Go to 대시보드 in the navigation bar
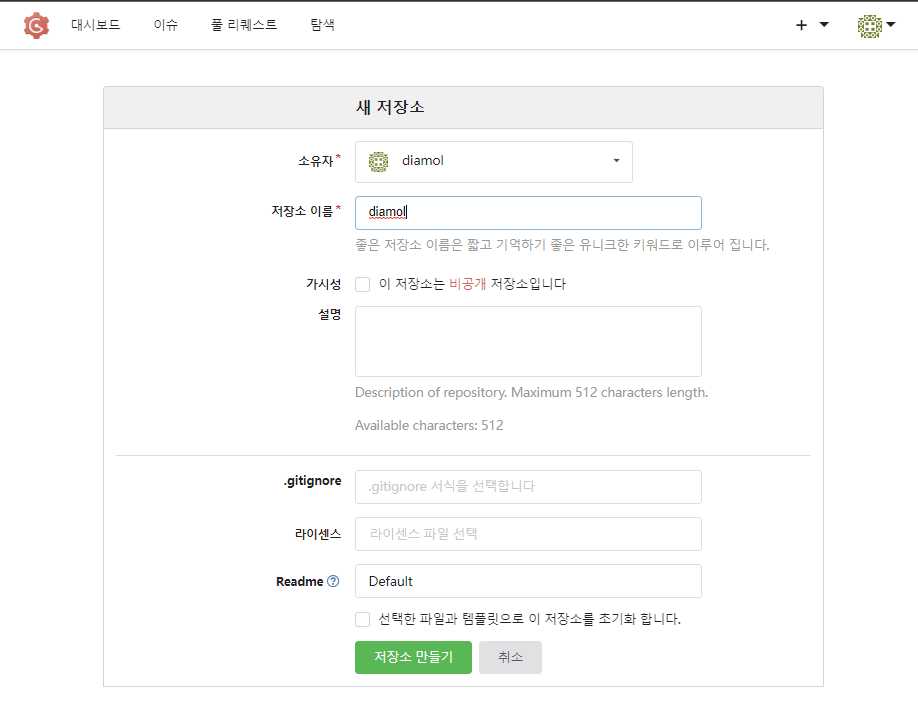 tap(95, 25)
